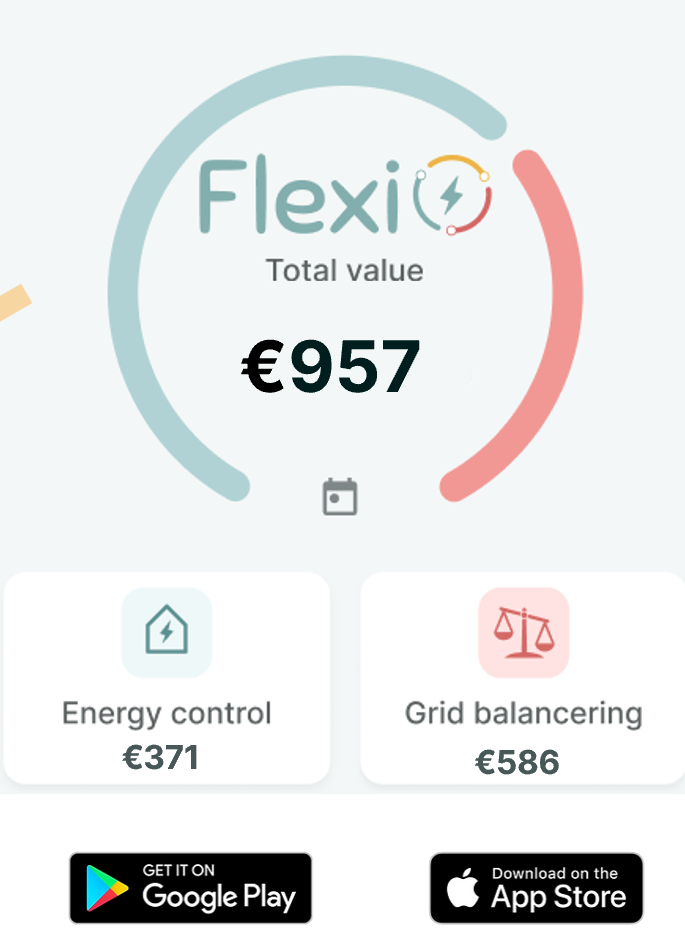
Task: Select the Flexio wordmark text
Action: (299, 194)
